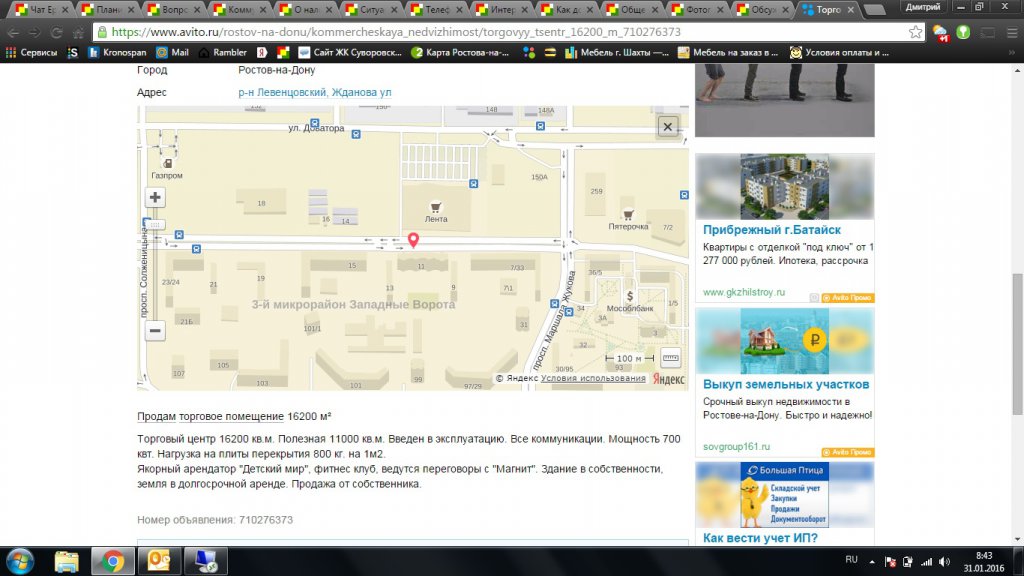This screenshot has width=1024, height=576.
Task: Open File Explorer from the taskbar
Action: (66, 562)
